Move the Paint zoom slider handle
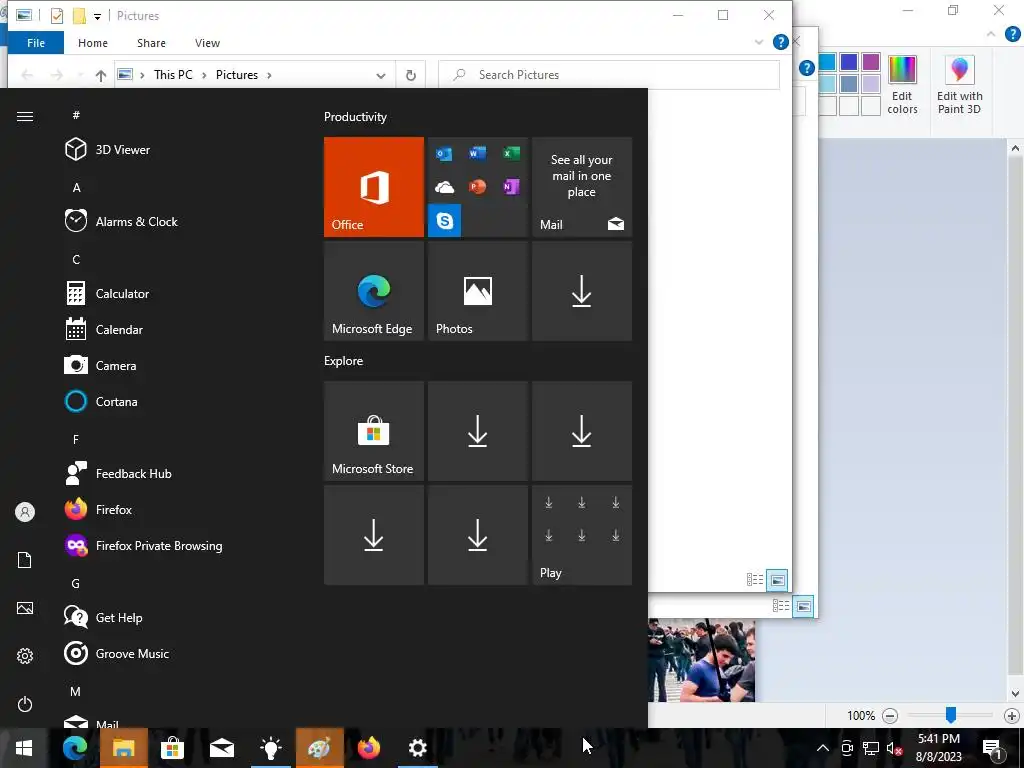 pos(951,714)
